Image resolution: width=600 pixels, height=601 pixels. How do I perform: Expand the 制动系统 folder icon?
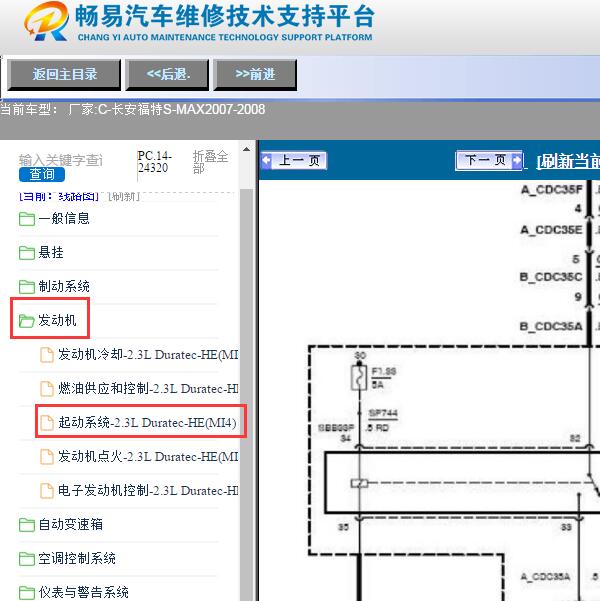coord(26,287)
